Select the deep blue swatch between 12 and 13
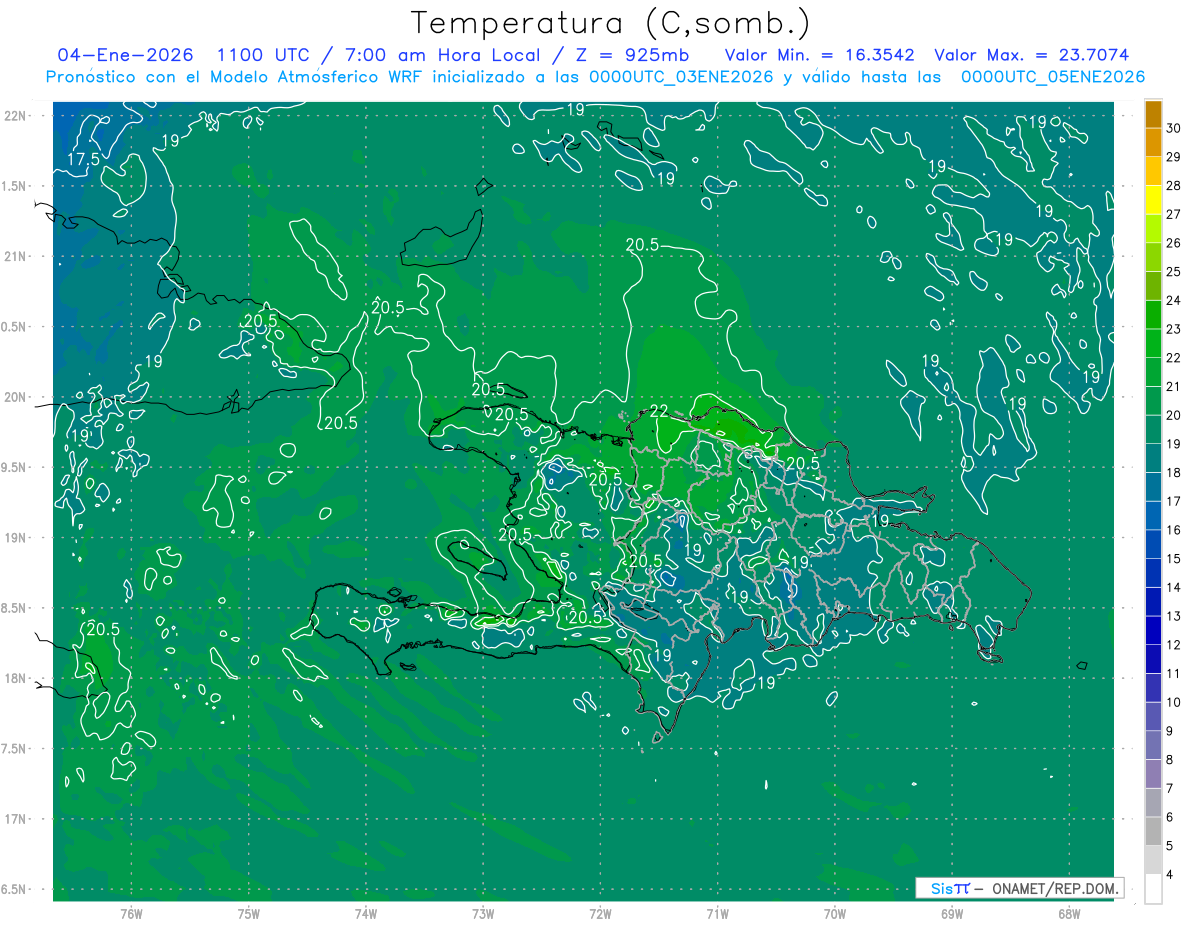Image resolution: width=1200 pixels, height=927 pixels. pyautogui.click(x=1153, y=630)
